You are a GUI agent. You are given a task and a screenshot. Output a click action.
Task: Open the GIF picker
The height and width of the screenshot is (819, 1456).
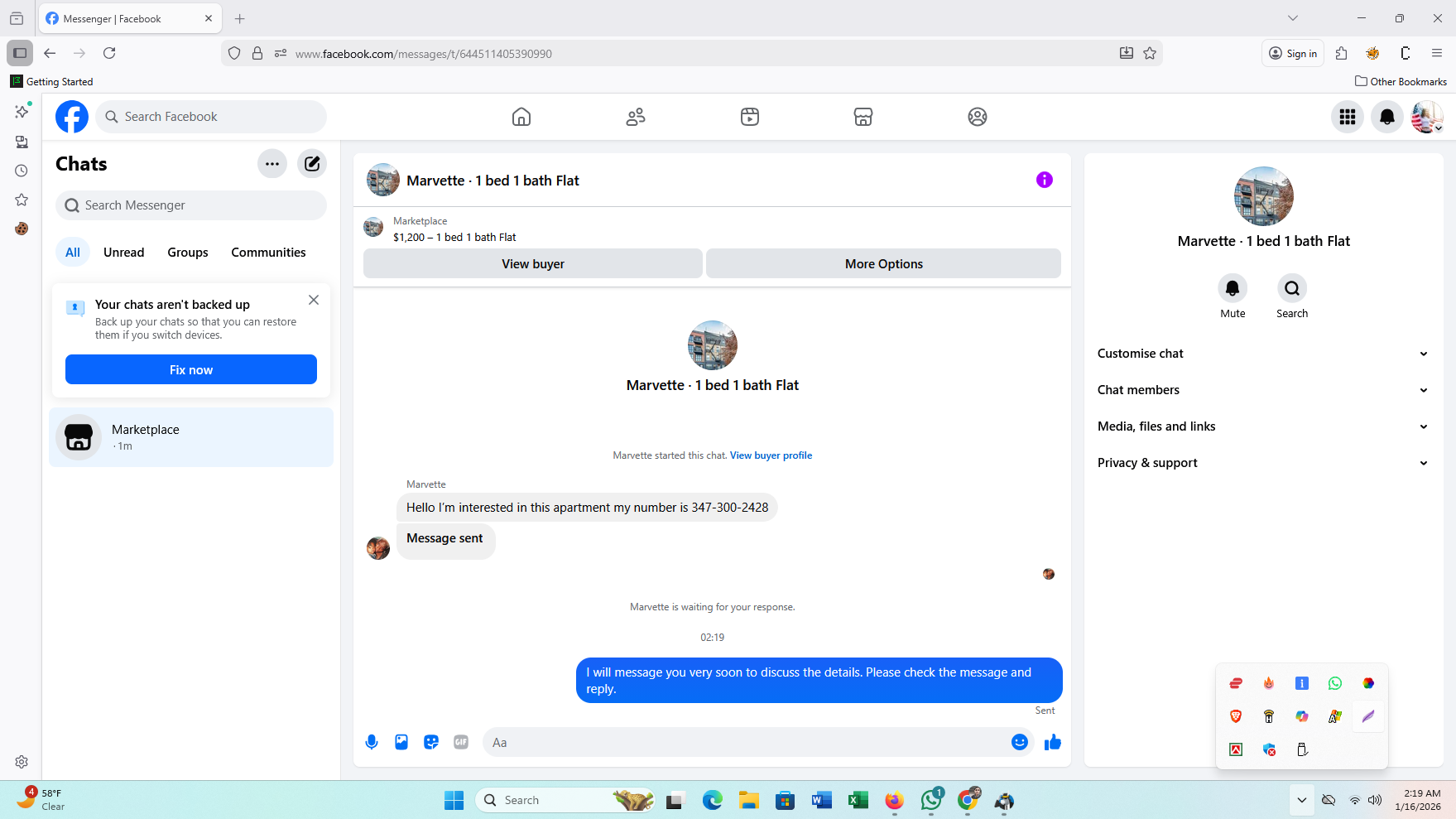click(x=461, y=743)
